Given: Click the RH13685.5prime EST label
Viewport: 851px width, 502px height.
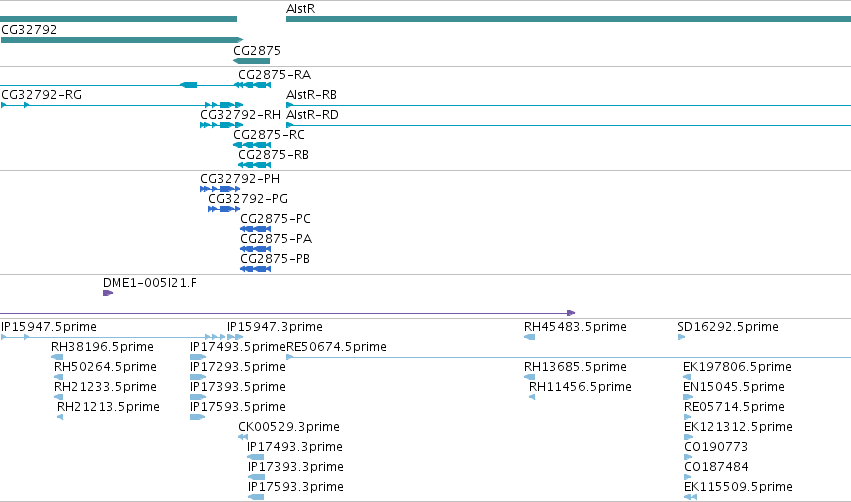Looking at the screenshot, I should (x=575, y=367).
